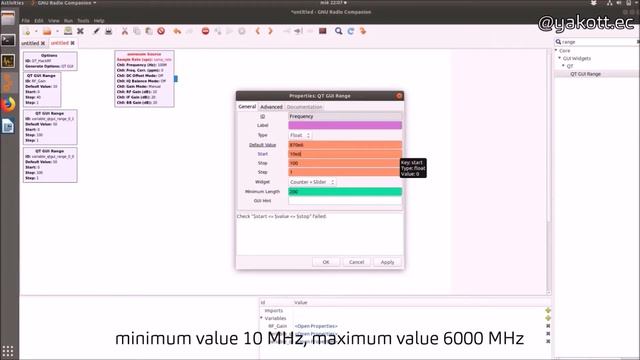Image resolution: width=640 pixels, height=360 pixels.
Task: Open the View menu
Action: click(x=53, y=20)
